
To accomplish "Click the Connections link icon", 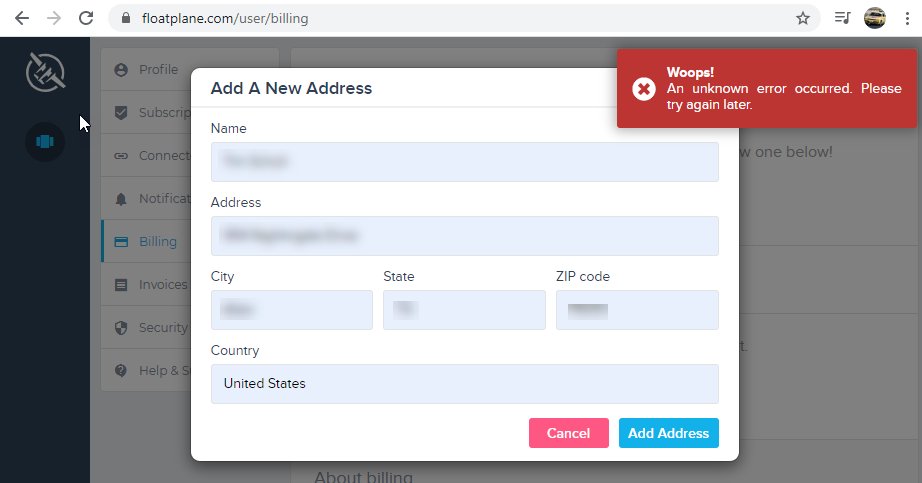I will click(121, 156).
